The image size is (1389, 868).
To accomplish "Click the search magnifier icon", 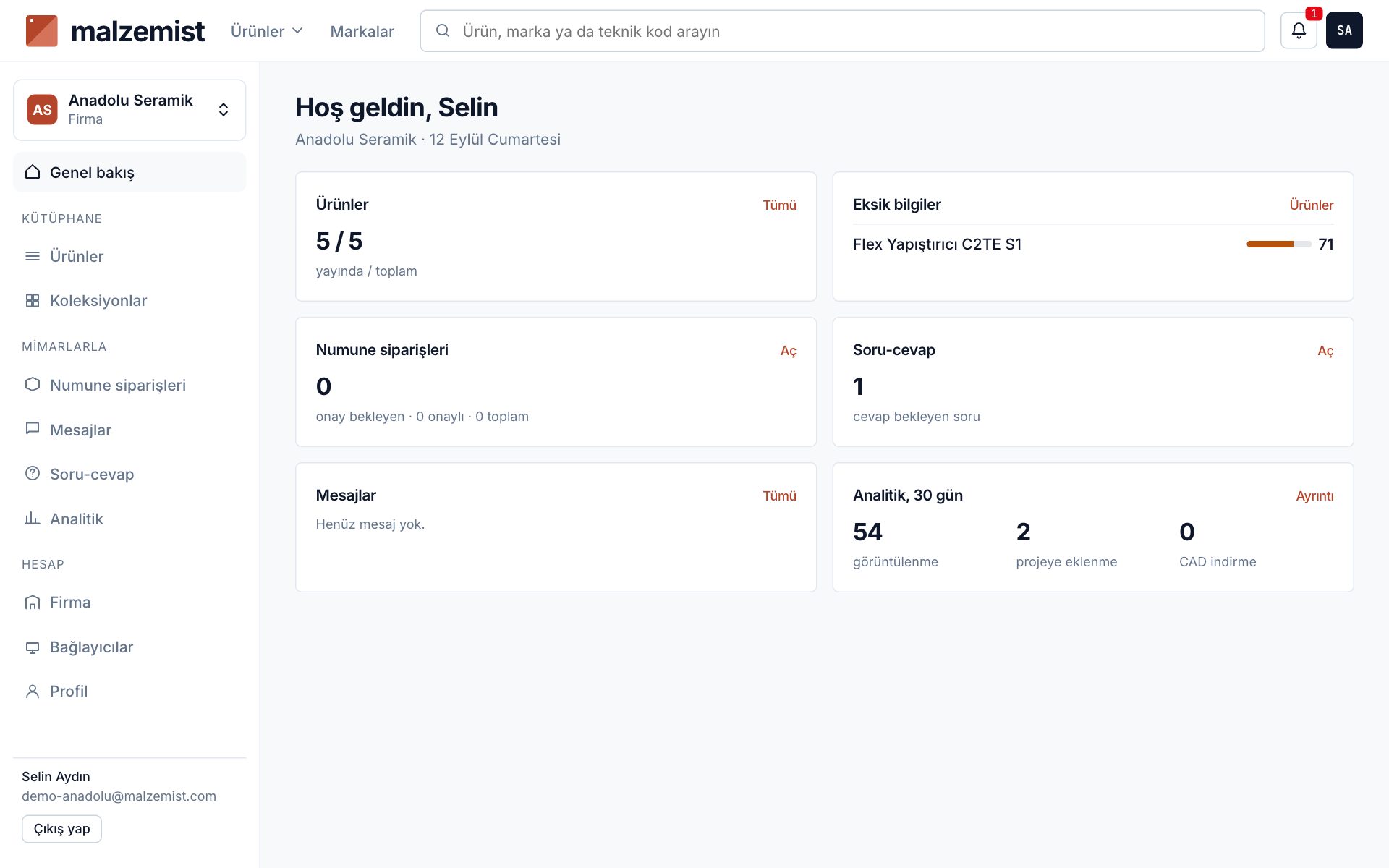I will coord(443,30).
